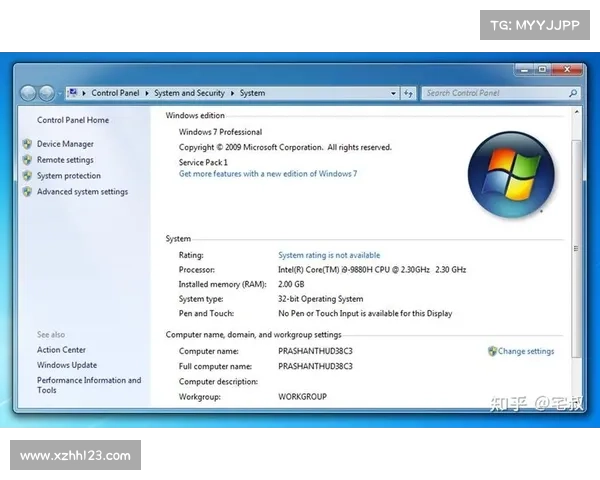Open Advanced system settings
This screenshot has height=480, width=600.
click(83, 192)
